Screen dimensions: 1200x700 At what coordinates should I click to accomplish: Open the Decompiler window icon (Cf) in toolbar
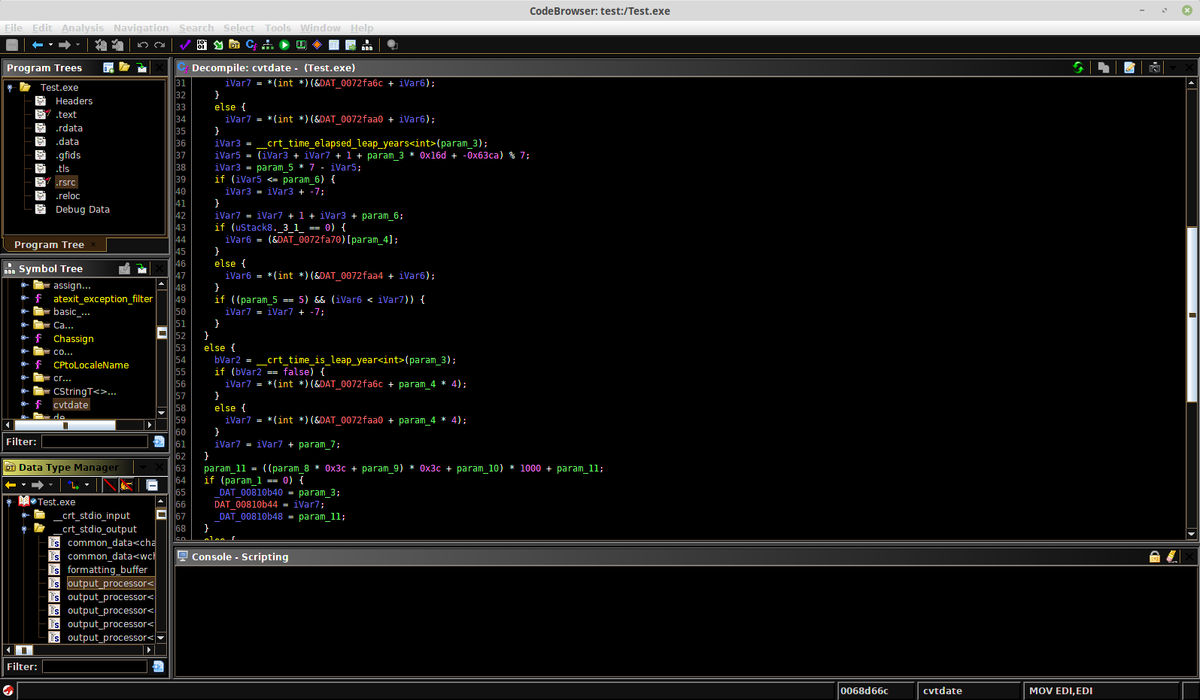point(251,45)
